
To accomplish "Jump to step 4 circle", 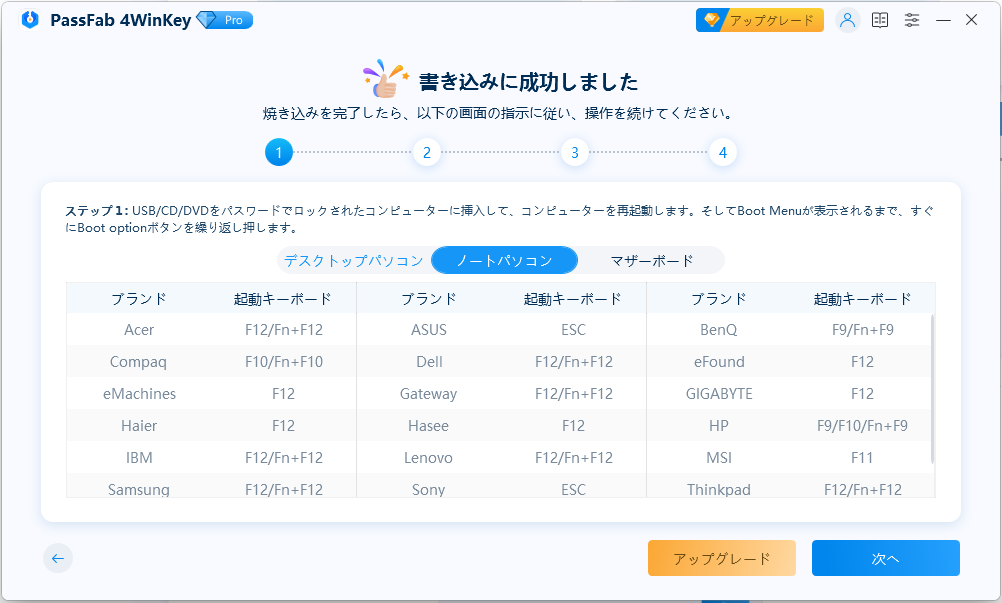I will 722,153.
